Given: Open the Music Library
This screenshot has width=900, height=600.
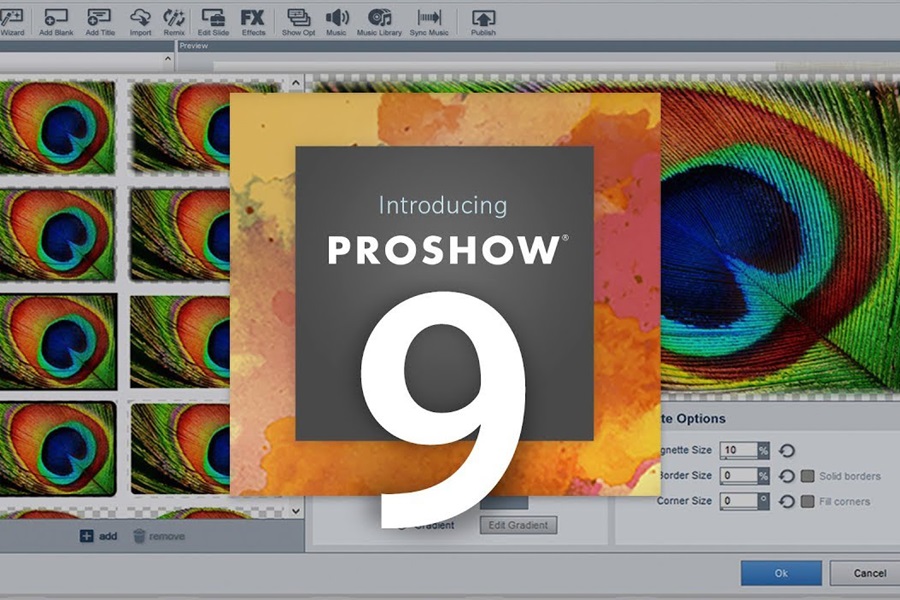Looking at the screenshot, I should (x=378, y=18).
